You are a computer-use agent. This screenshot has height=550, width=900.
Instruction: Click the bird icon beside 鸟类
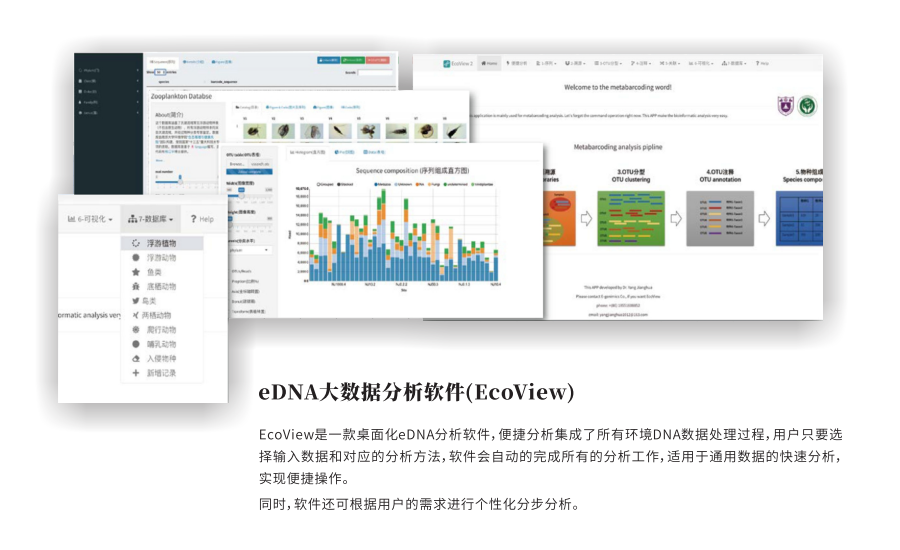click(136, 301)
